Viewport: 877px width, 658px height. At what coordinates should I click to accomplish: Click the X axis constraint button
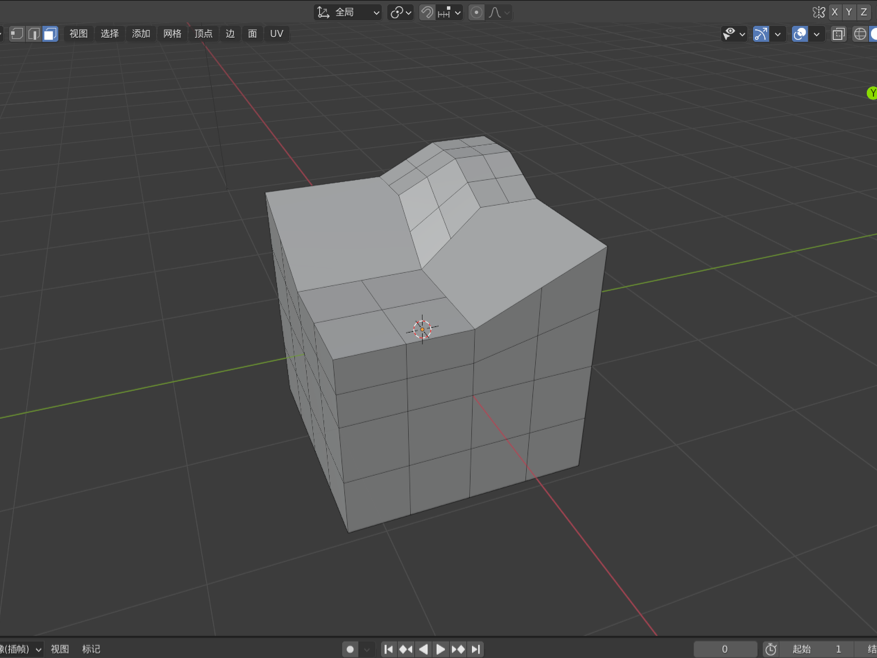pyautogui.click(x=835, y=11)
